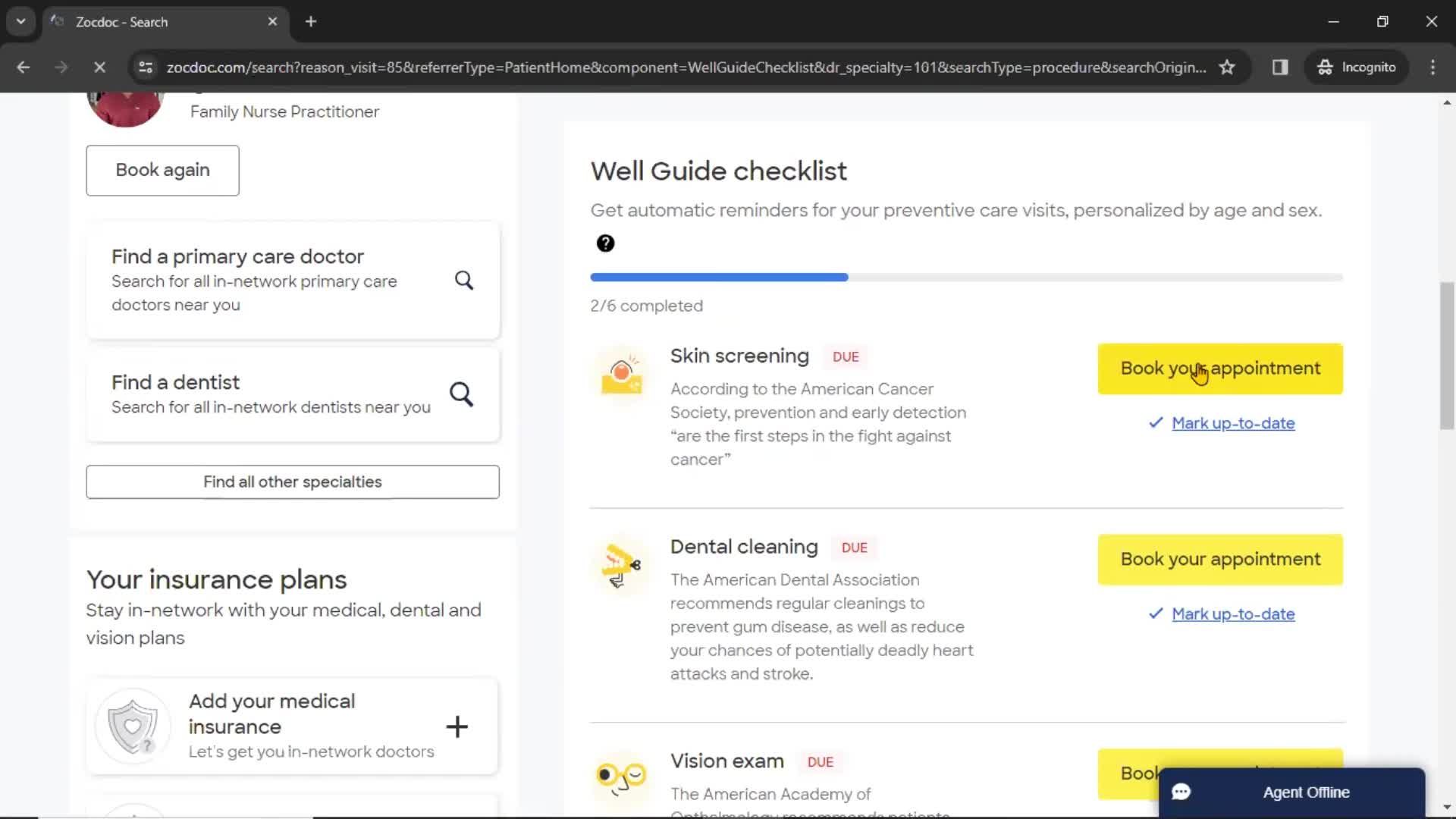This screenshot has width=1456, height=819.
Task: Mark skin screening as up-to-date
Action: (1234, 423)
